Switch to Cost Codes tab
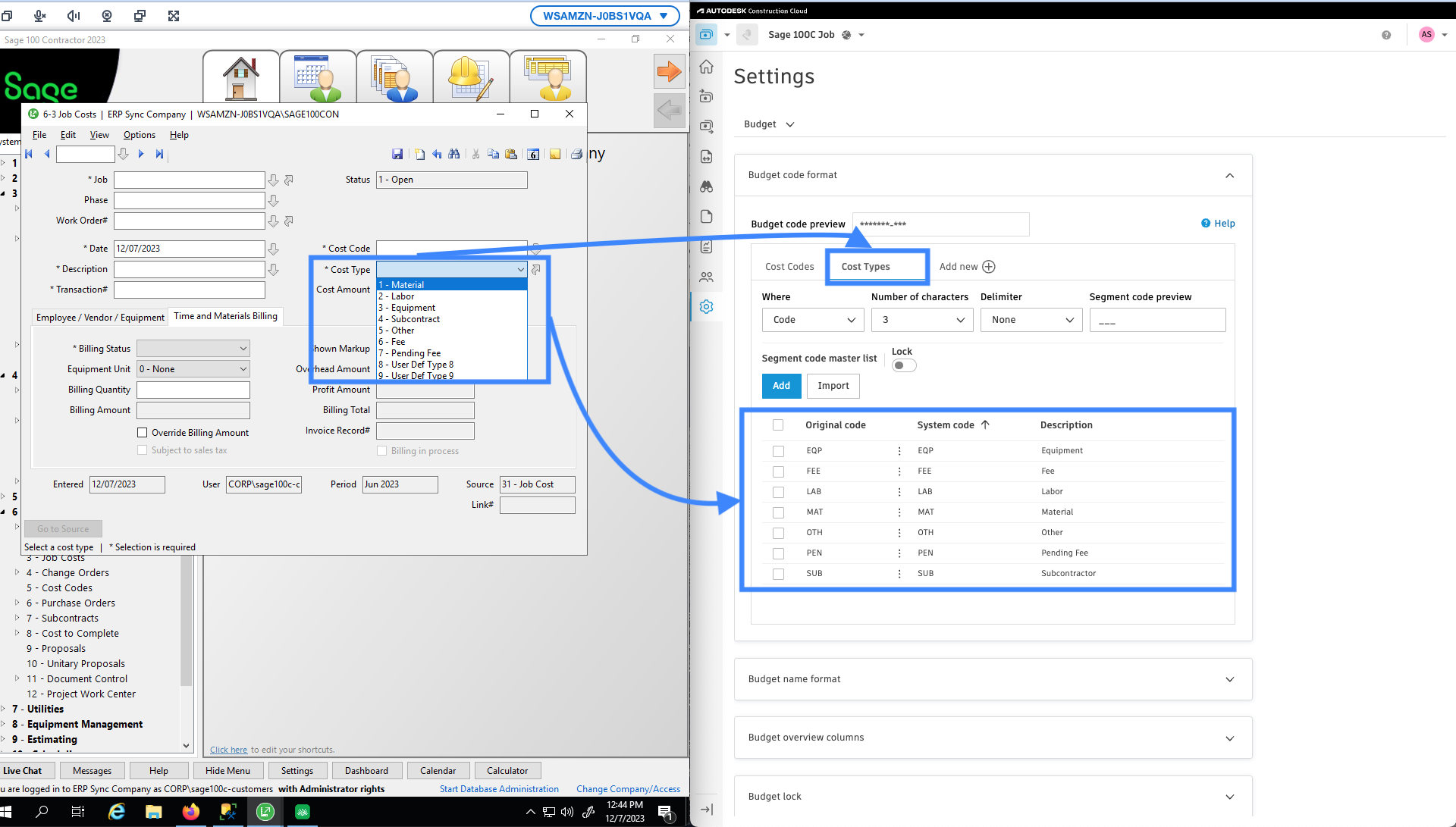This screenshot has height=827, width=1456. click(789, 267)
